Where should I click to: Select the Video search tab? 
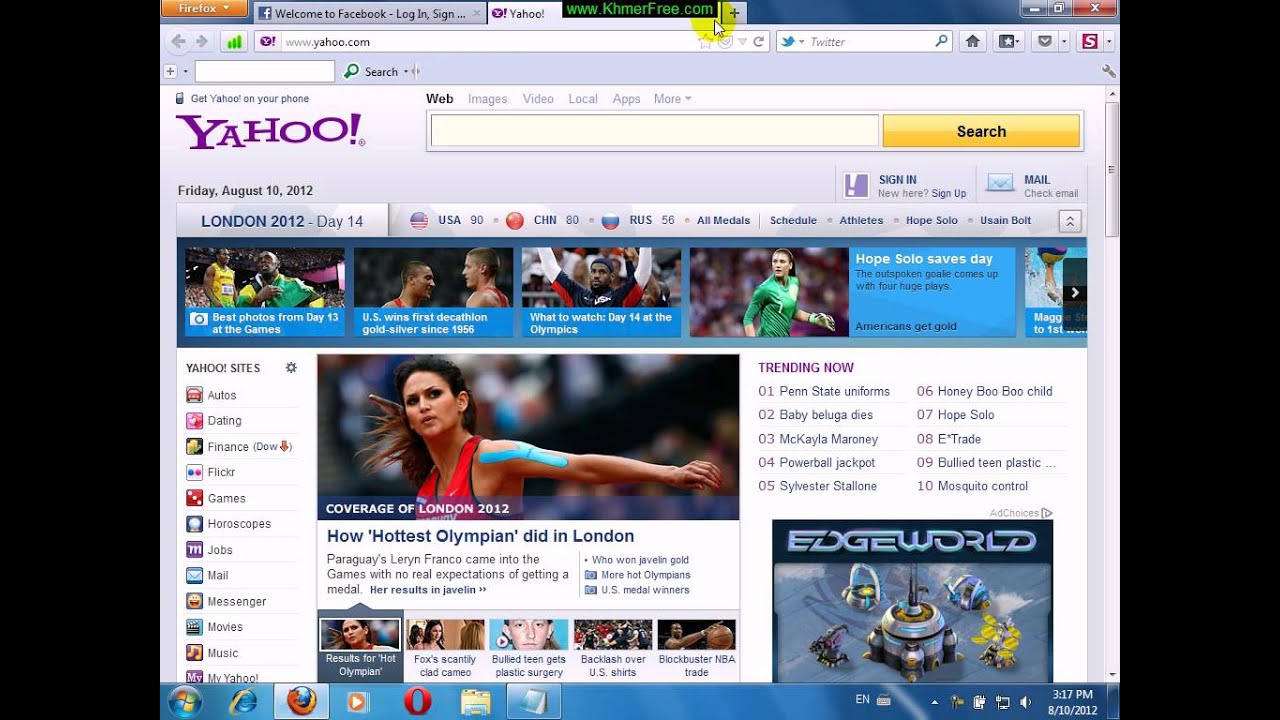(x=538, y=99)
